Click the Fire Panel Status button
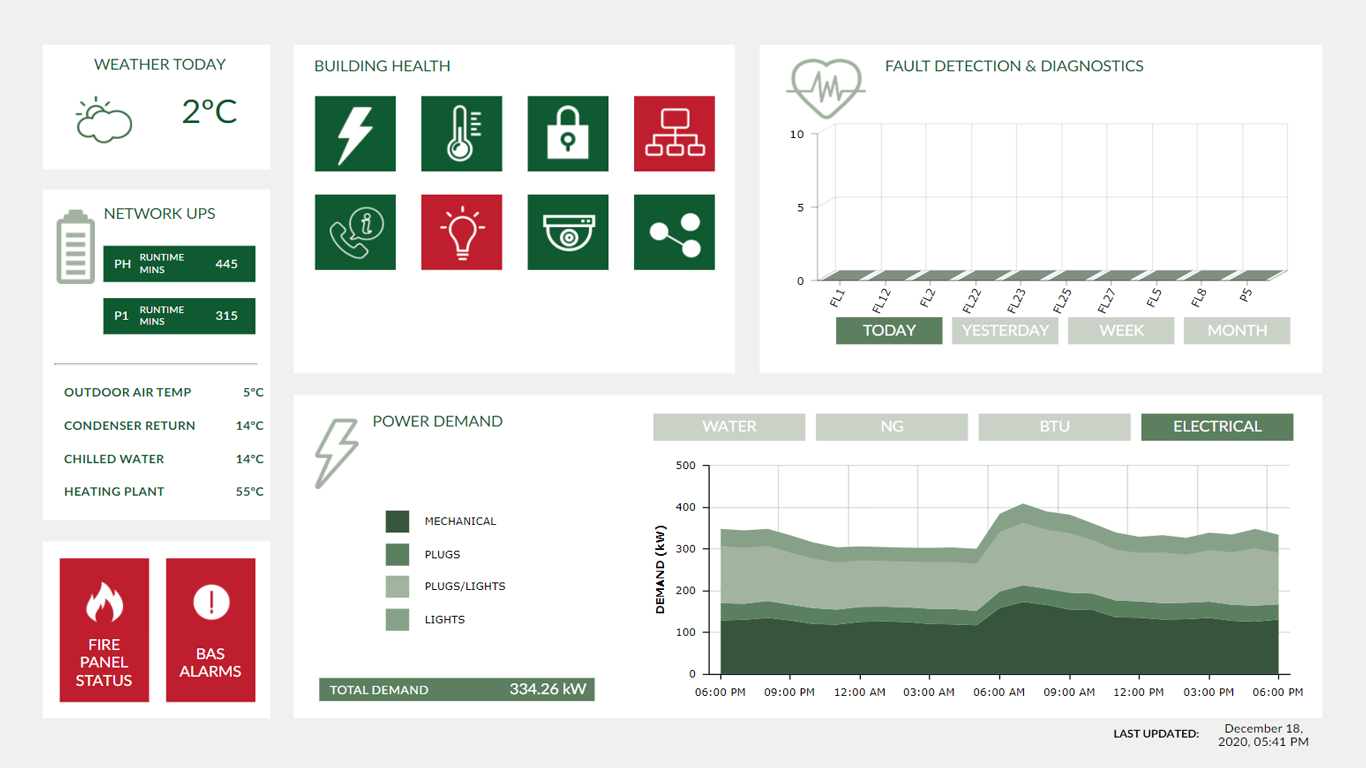 104,630
